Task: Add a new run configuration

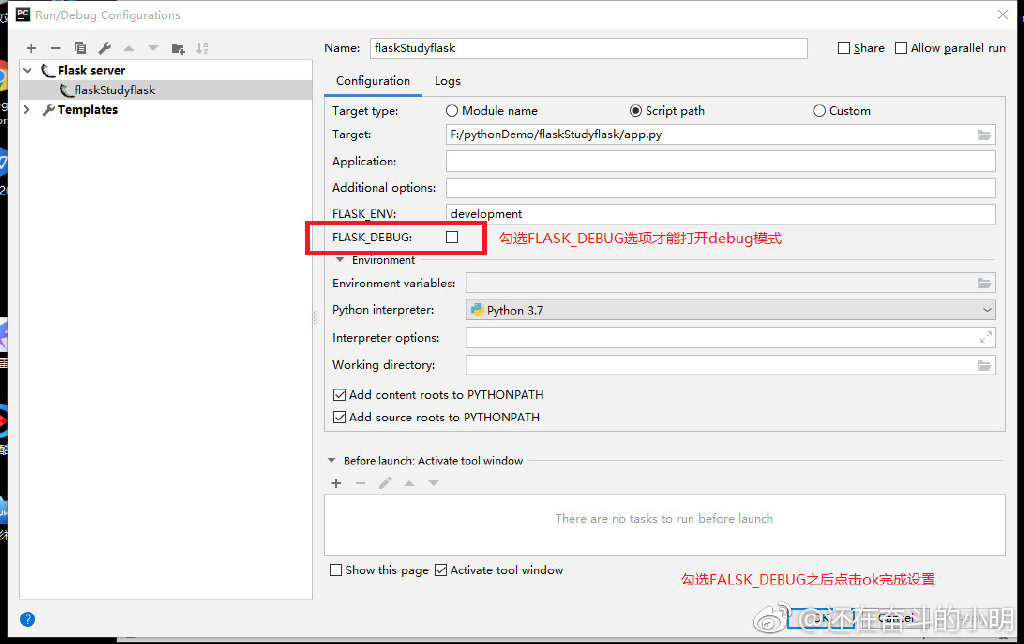Action: pos(31,47)
